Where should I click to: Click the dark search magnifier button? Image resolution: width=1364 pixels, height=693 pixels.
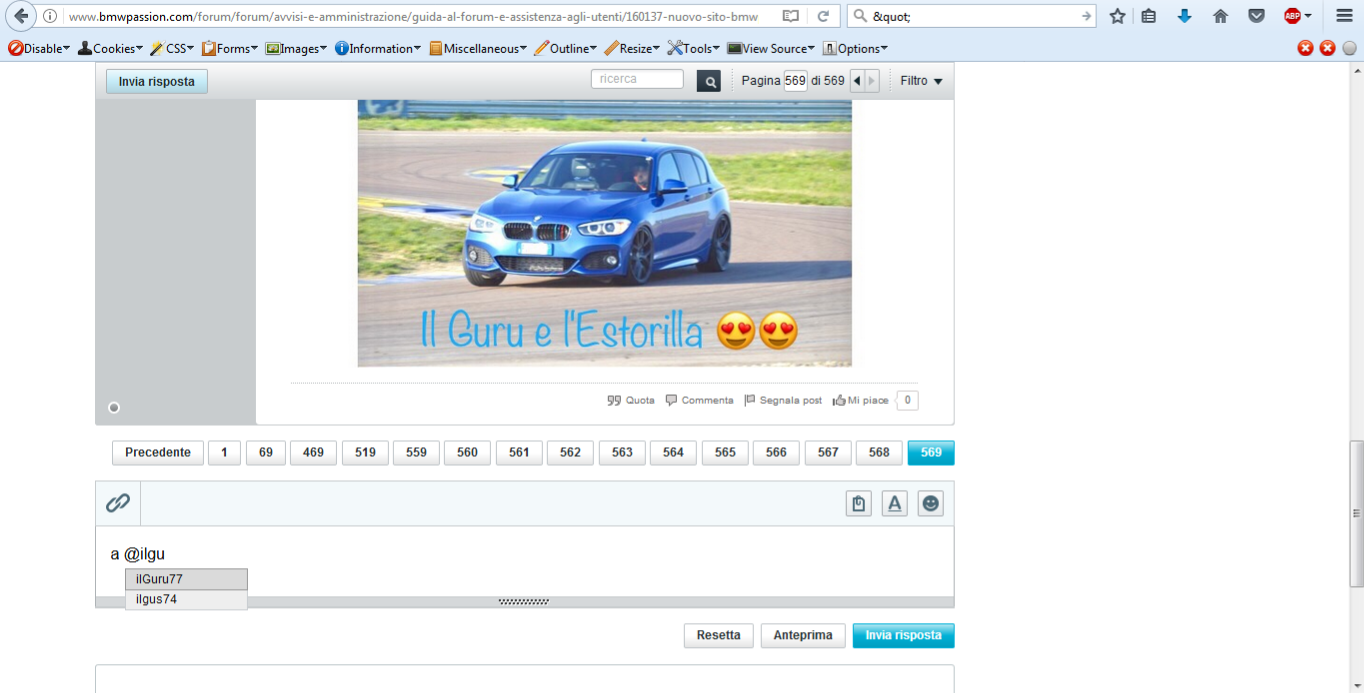point(708,81)
